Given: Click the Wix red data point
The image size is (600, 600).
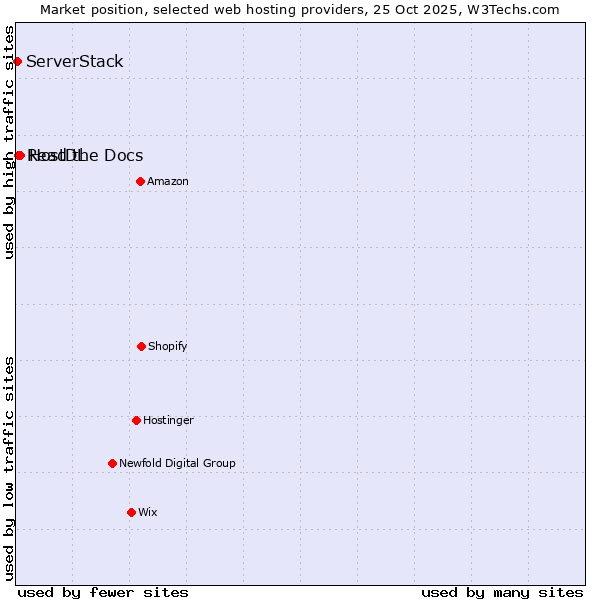Looking at the screenshot, I should [x=131, y=512].
